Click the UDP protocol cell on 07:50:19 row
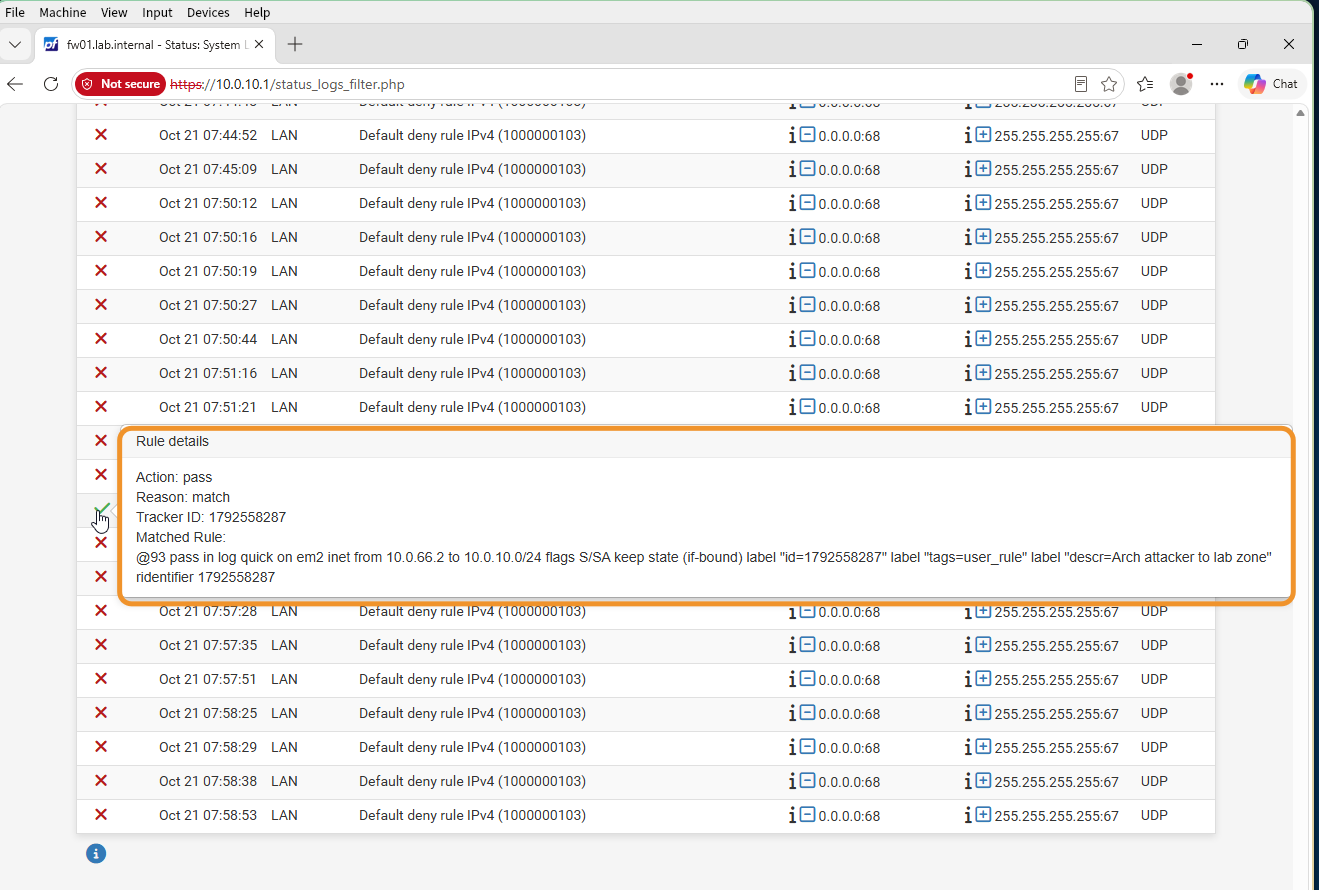 pos(1154,271)
